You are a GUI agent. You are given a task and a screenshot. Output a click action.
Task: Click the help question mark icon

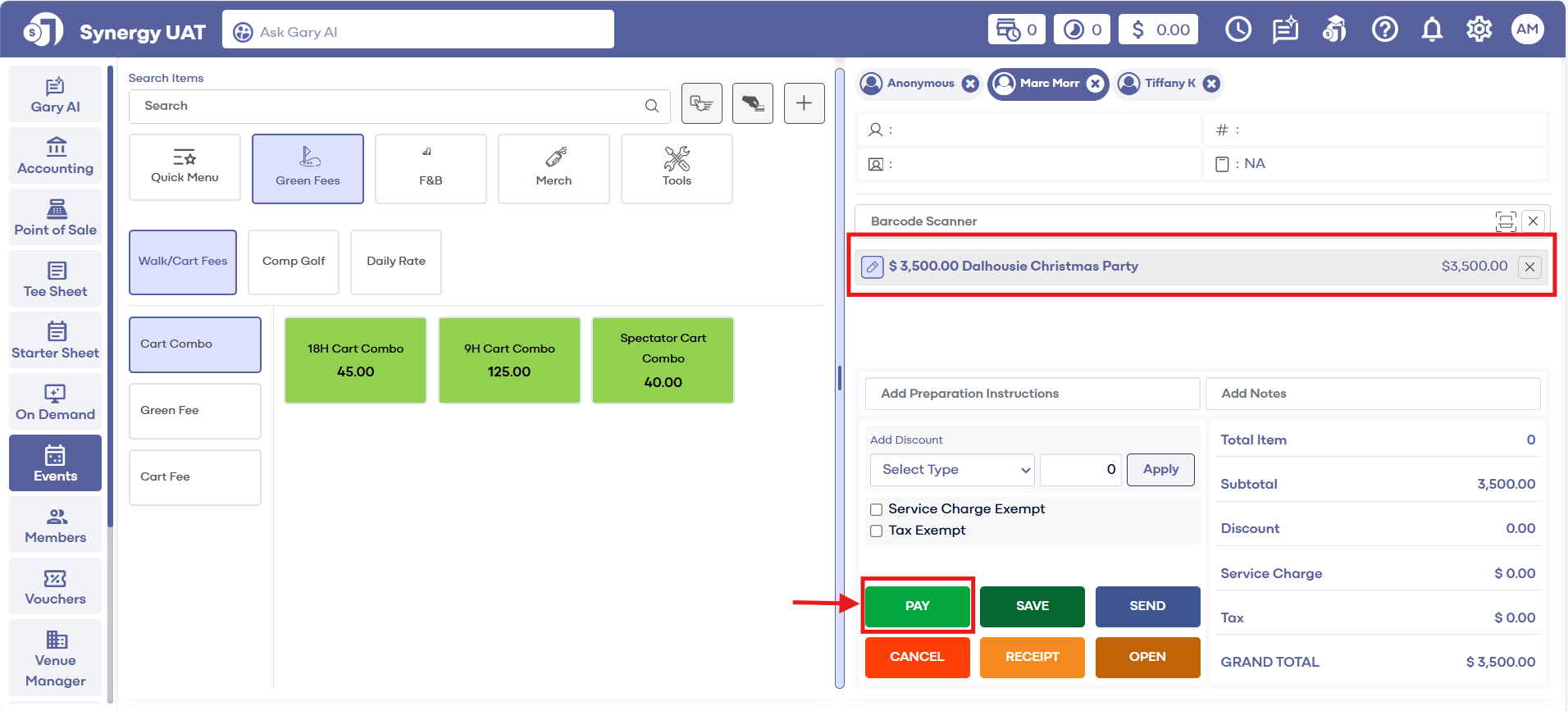[x=1384, y=30]
